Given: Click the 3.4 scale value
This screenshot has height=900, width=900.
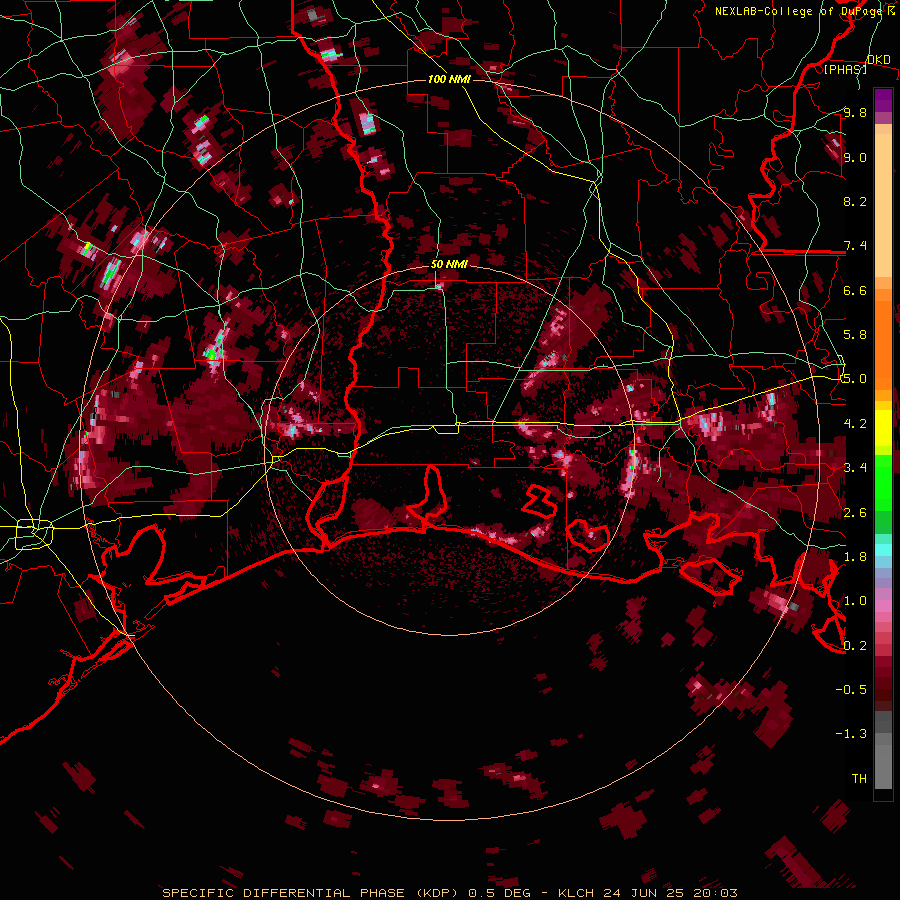Looking at the screenshot, I should pyautogui.click(x=855, y=468).
